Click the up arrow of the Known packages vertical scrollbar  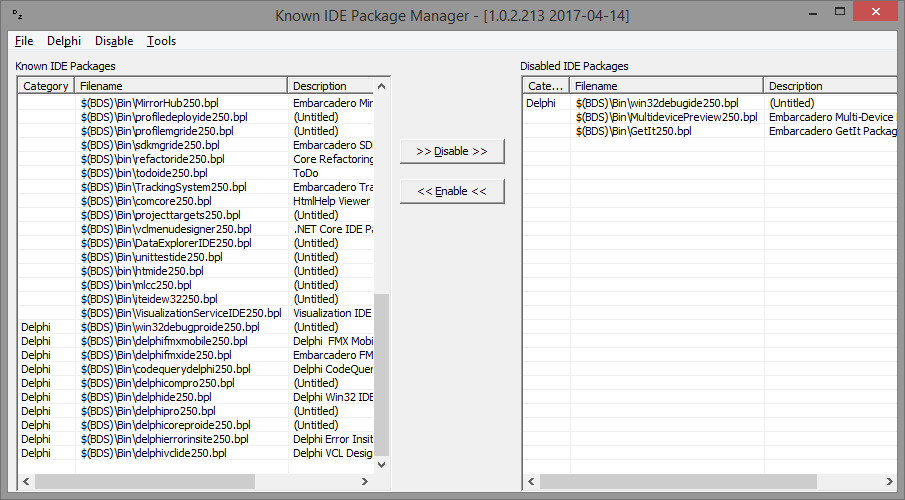pos(382,86)
